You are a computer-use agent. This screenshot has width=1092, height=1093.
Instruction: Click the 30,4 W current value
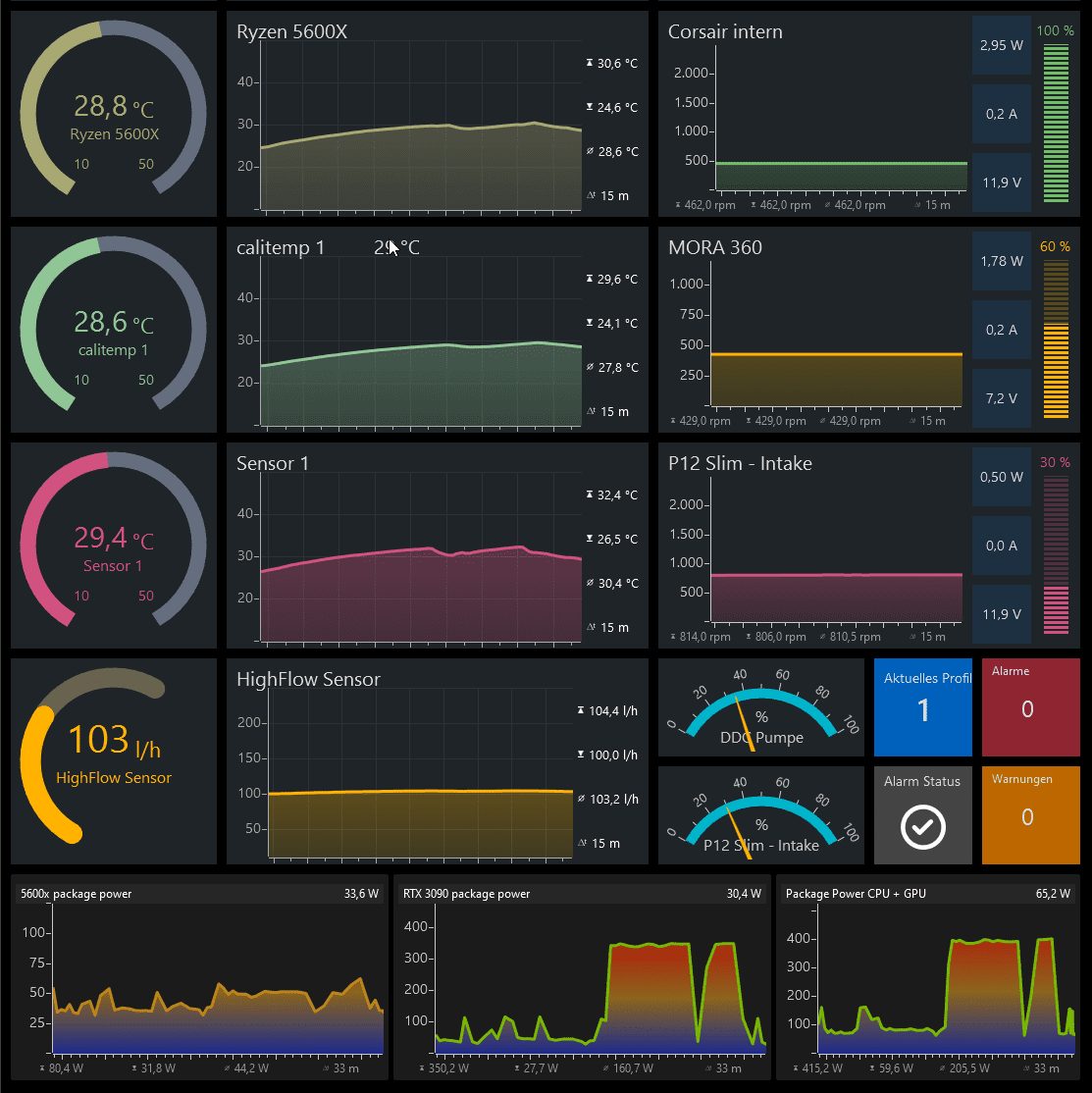pos(744,894)
